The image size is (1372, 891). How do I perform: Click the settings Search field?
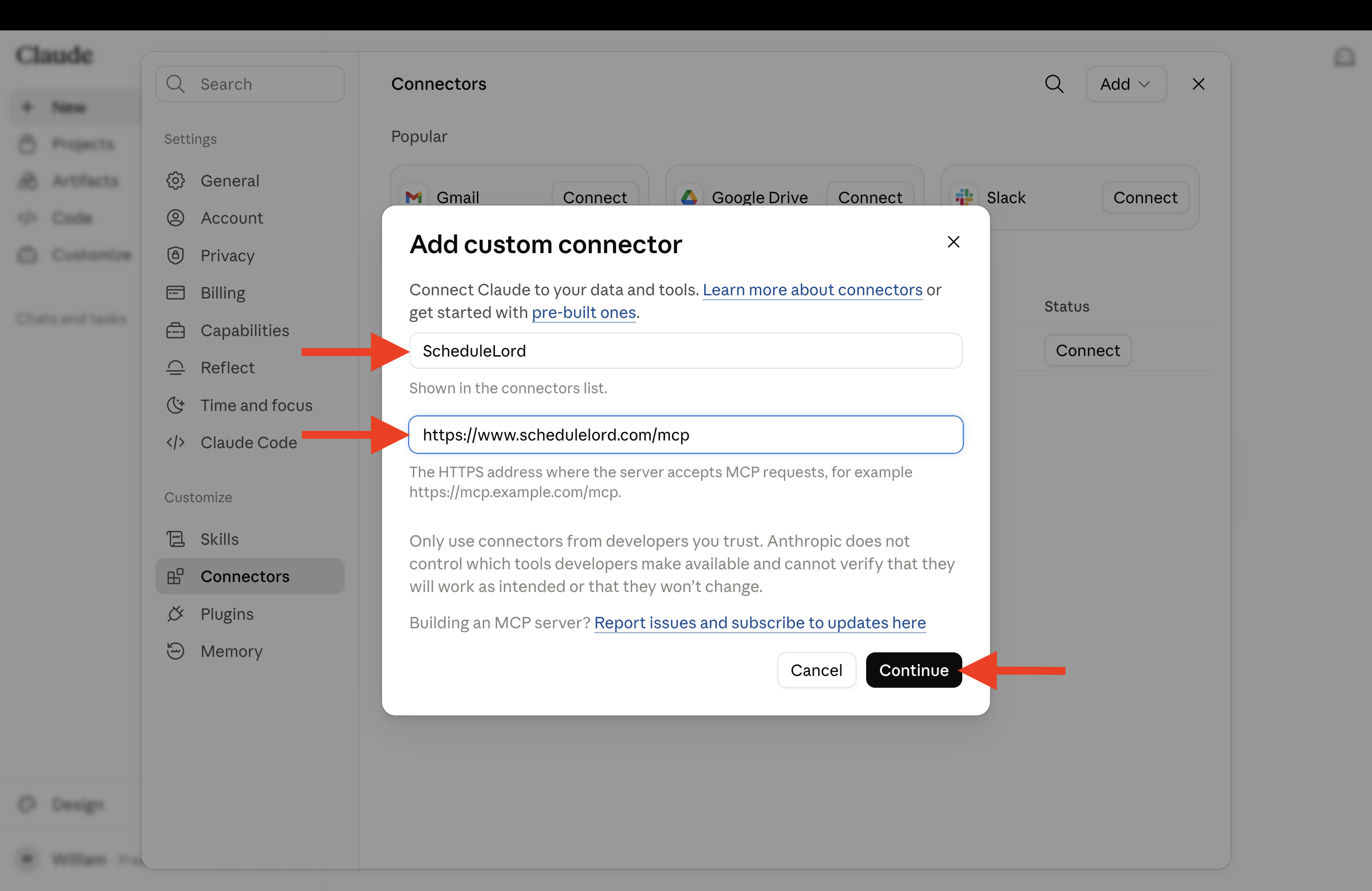(x=250, y=84)
